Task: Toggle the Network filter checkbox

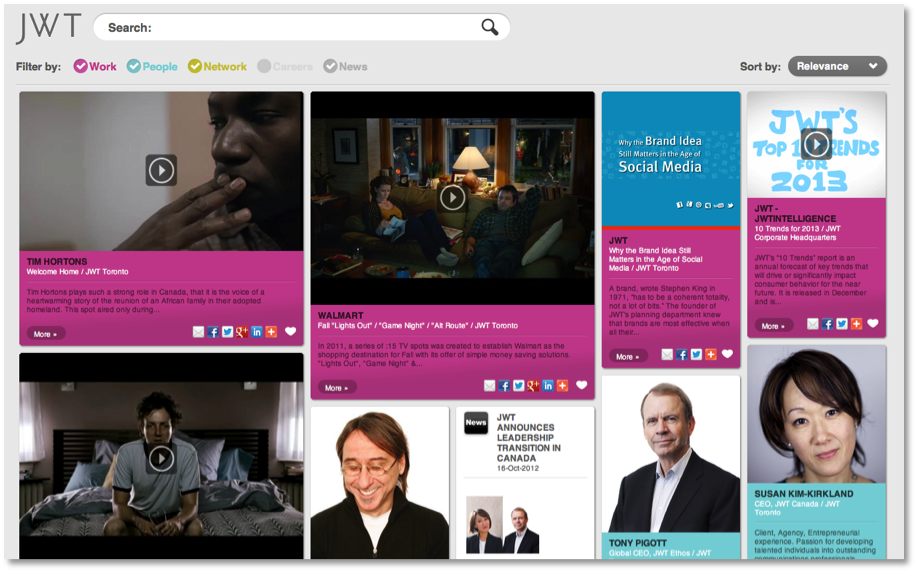Action: (194, 67)
